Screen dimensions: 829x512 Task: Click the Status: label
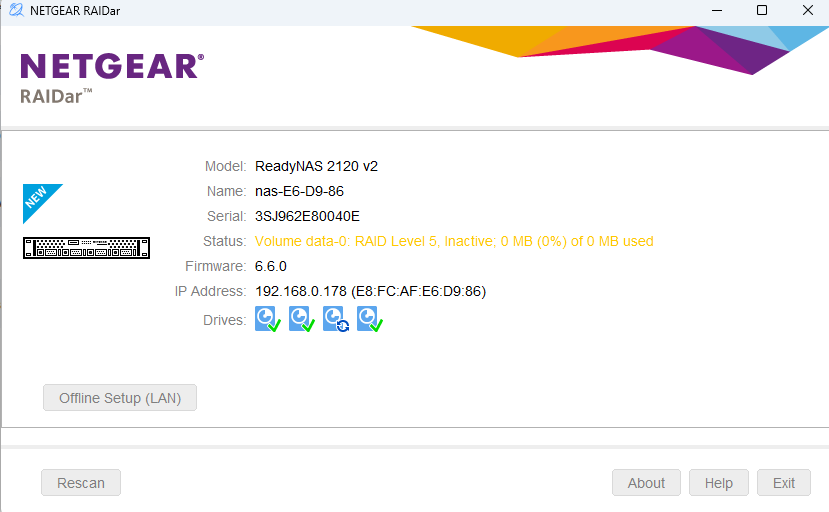click(225, 241)
